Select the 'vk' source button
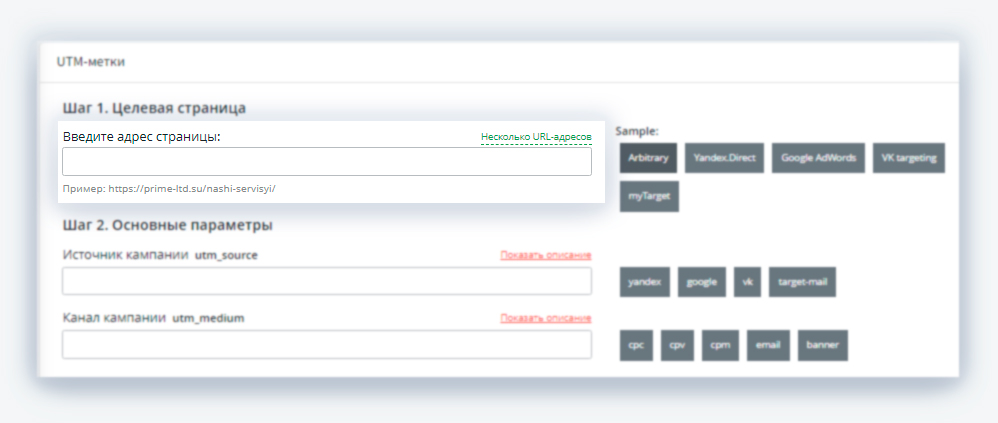 tap(747, 282)
